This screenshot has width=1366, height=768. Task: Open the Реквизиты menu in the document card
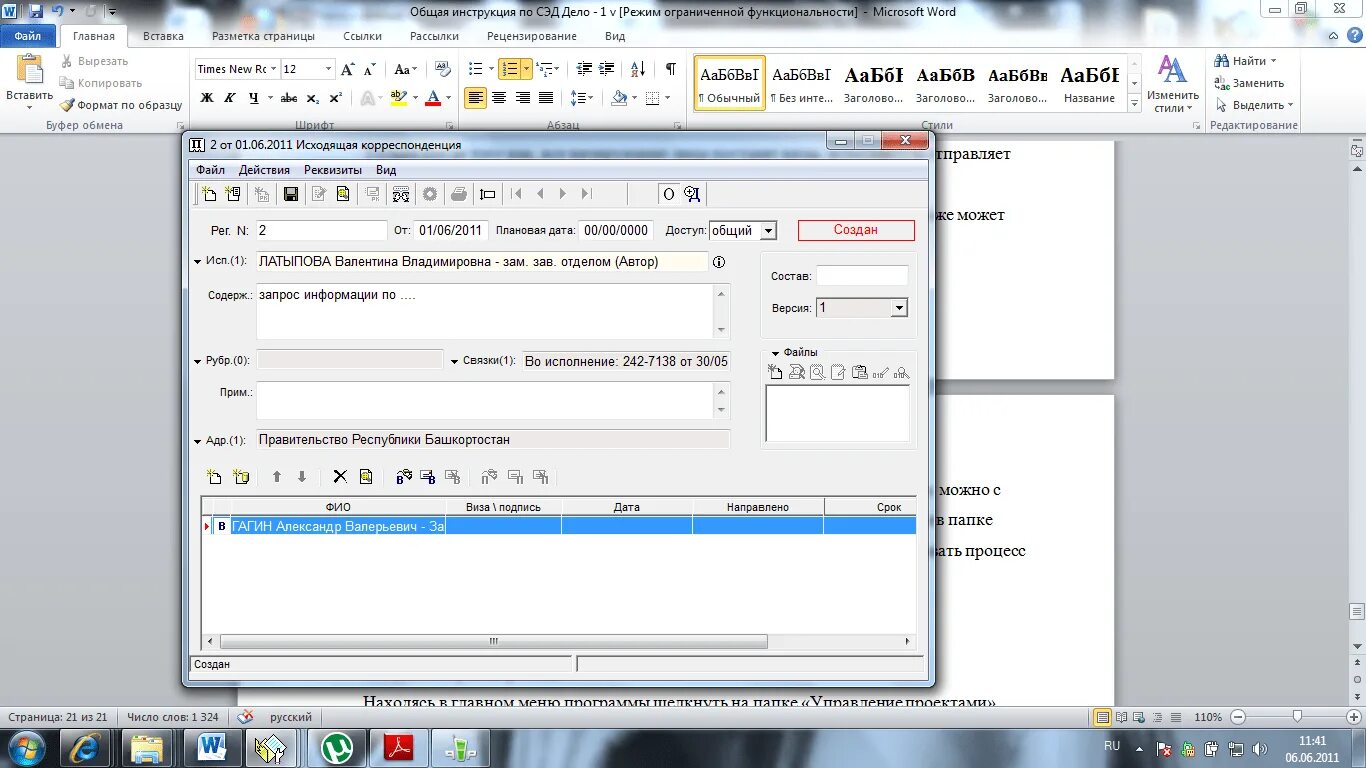tap(333, 170)
